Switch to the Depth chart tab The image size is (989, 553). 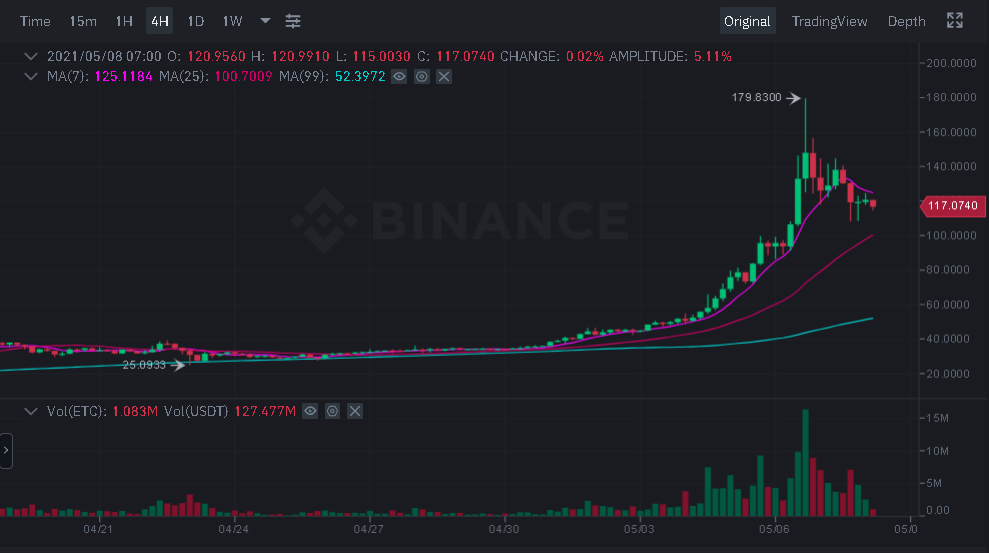(906, 21)
